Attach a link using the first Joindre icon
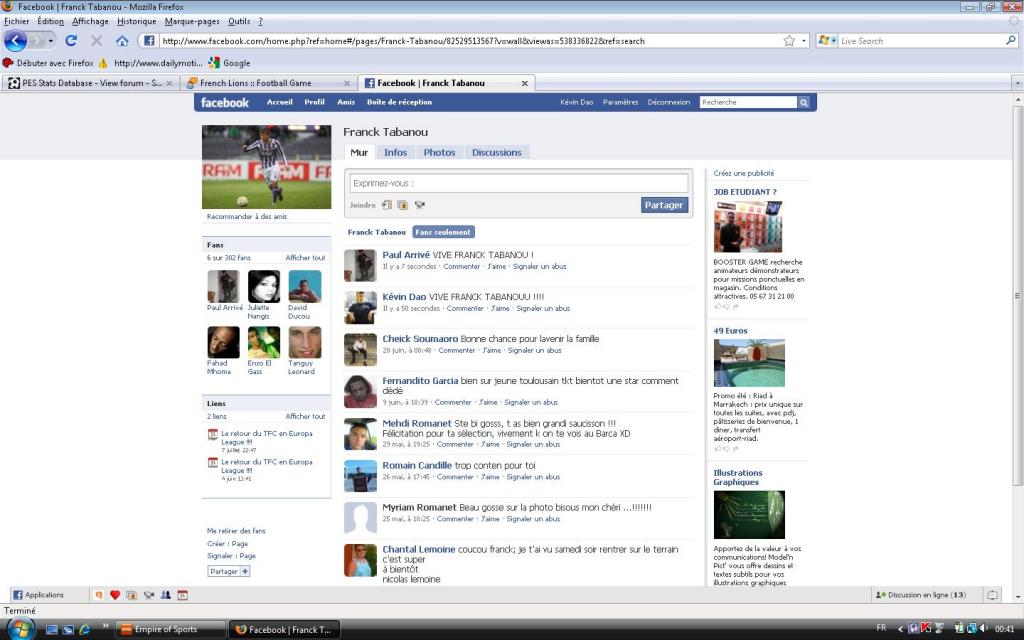 [x=387, y=205]
